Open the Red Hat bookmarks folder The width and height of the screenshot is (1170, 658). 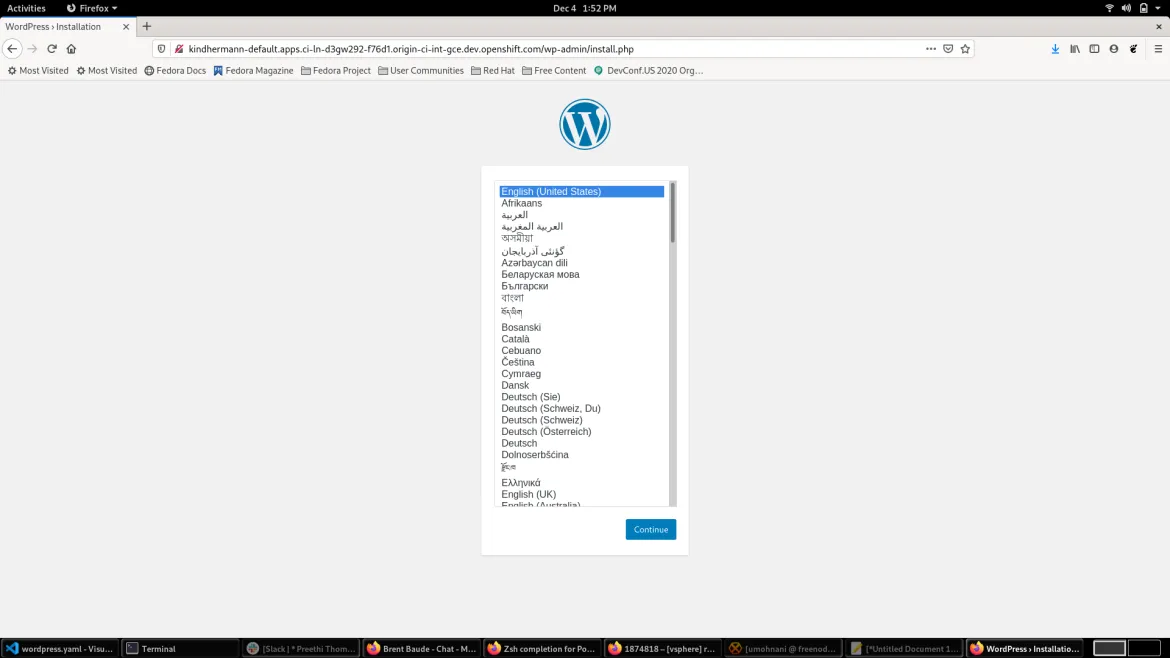[x=492, y=70]
